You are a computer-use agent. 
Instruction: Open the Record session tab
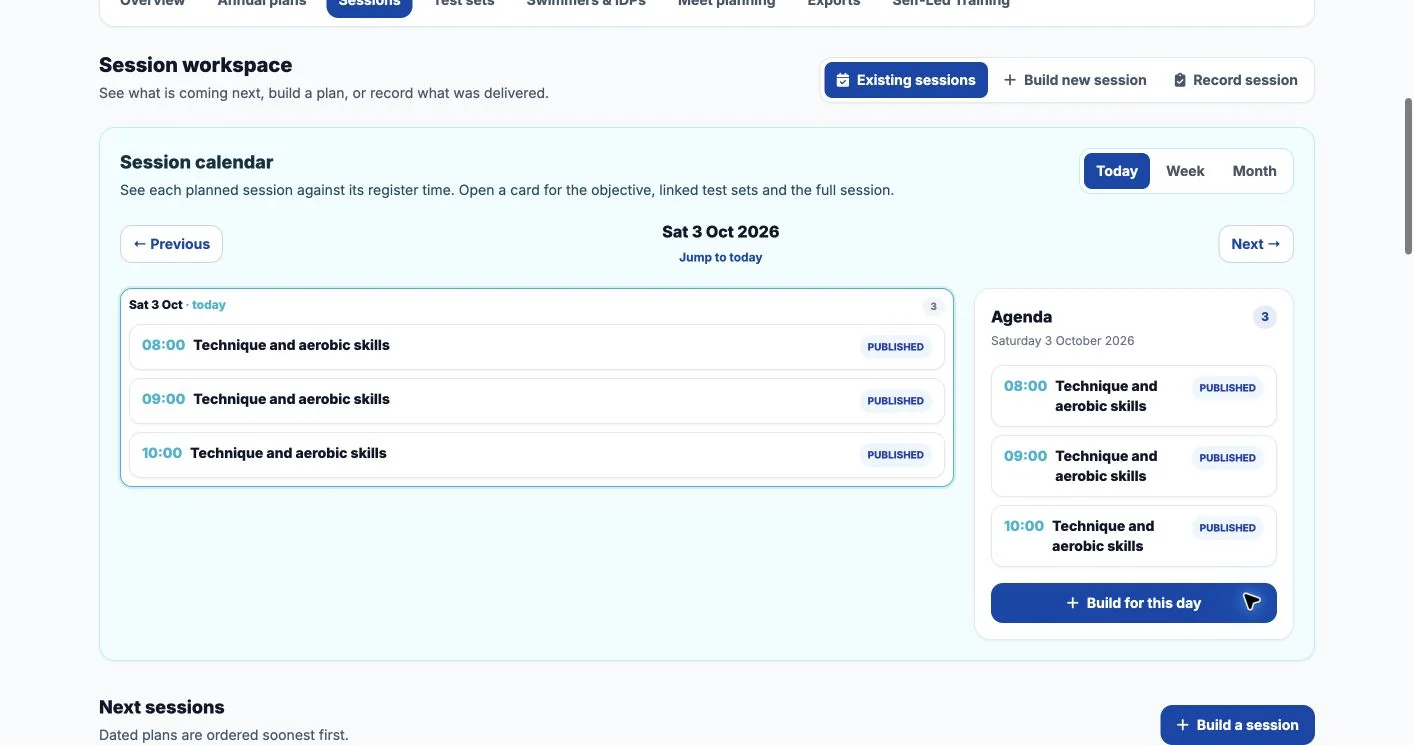(1235, 80)
